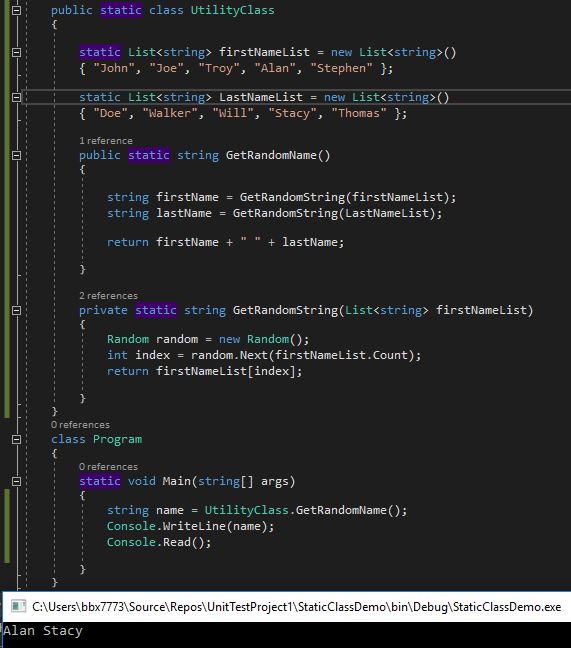Screen dimensions: 571x648
Task: Click the "Stacy" string literal
Action: click(x=293, y=113)
